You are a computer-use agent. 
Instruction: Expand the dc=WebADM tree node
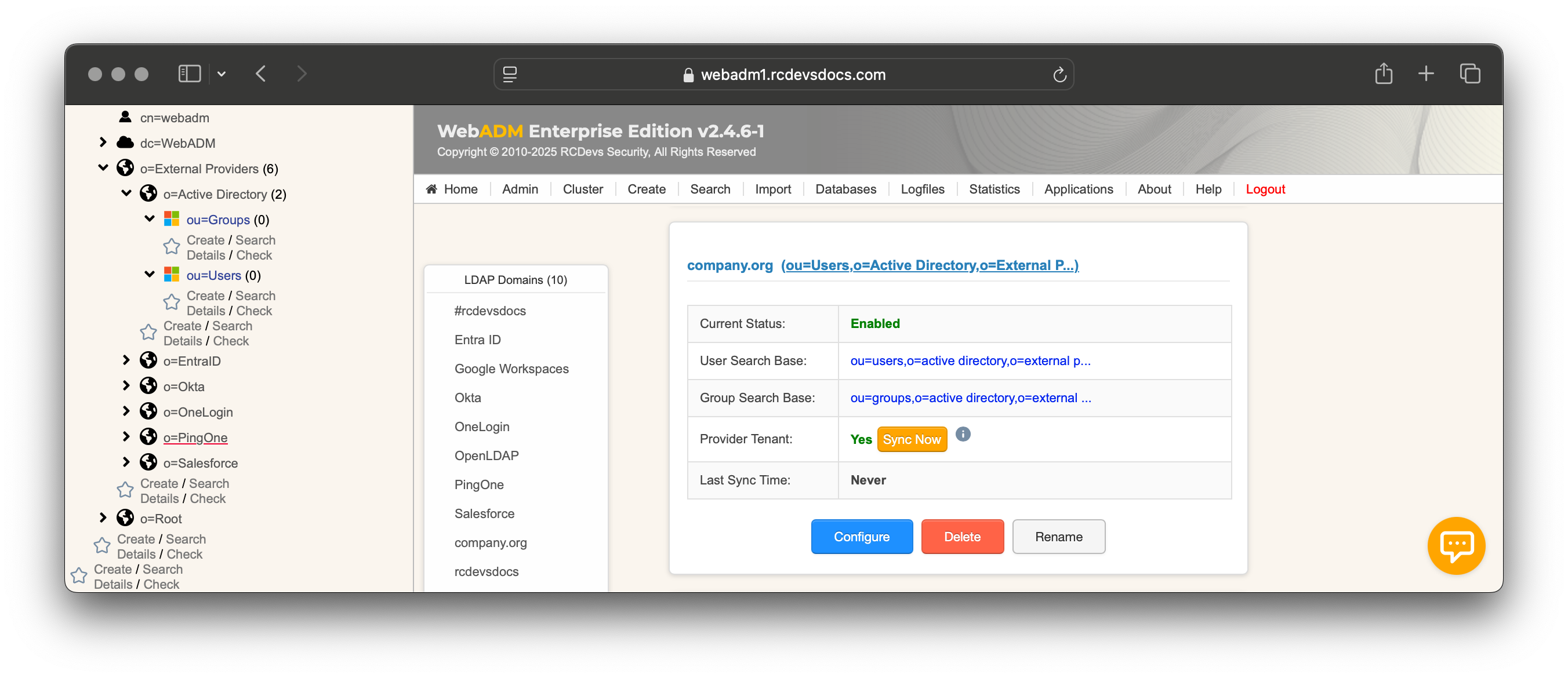[103, 143]
